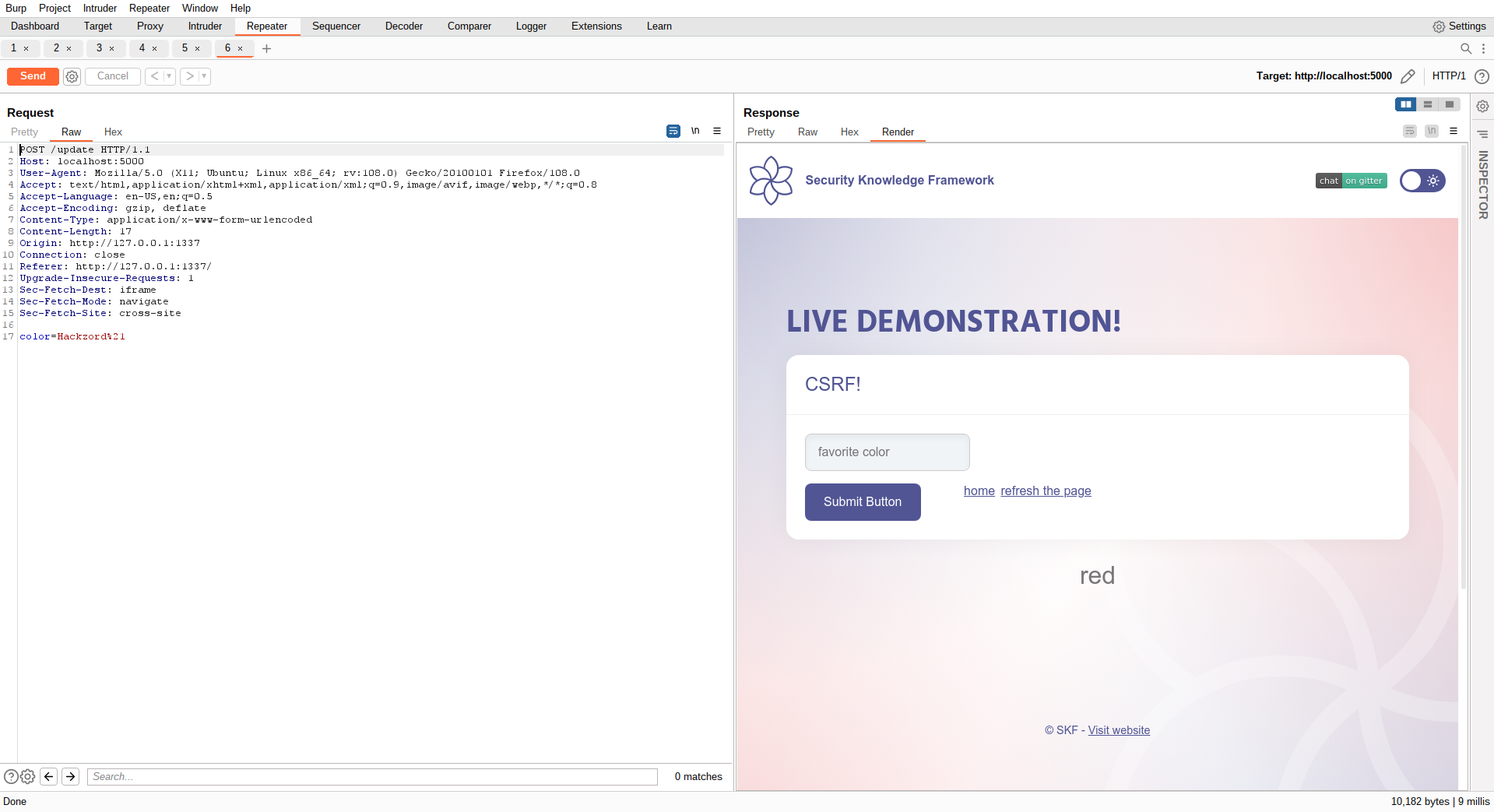Click the refresh the page link
The height and width of the screenshot is (812, 1494).
[1046, 491]
